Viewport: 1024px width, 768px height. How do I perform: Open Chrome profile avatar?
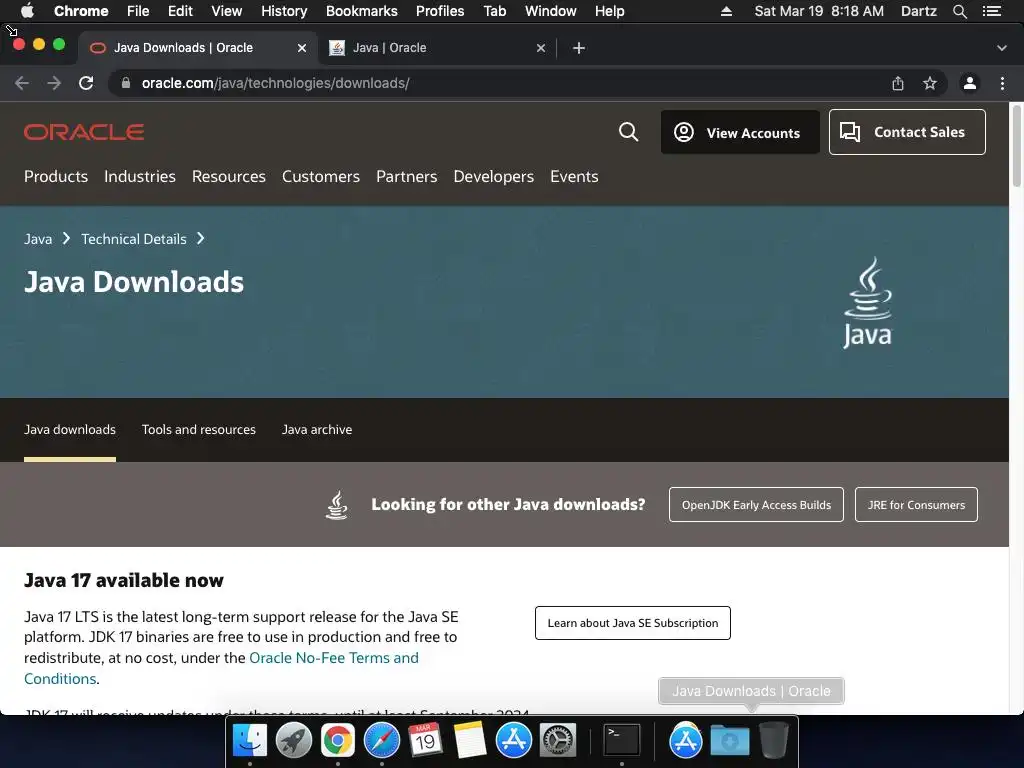tap(970, 83)
